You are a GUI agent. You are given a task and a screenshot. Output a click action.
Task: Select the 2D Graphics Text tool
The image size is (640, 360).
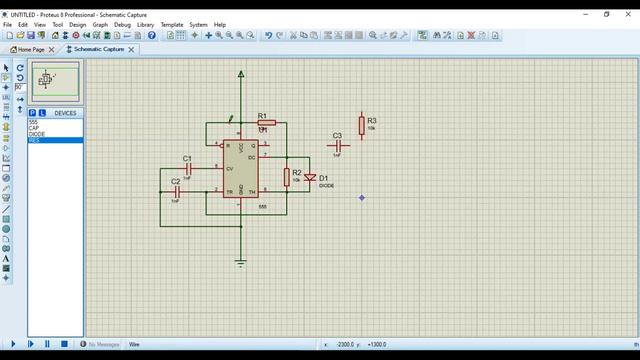pyautogui.click(x=6, y=258)
